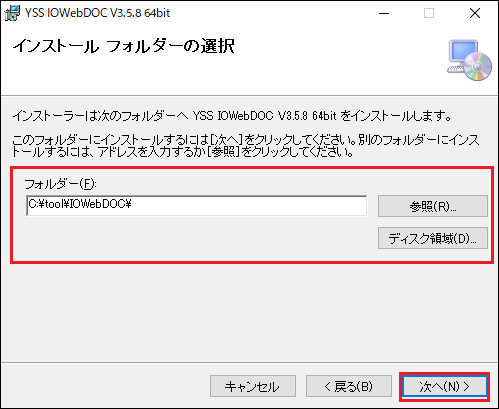
Task: Minimize the installer window
Action: coord(384,13)
